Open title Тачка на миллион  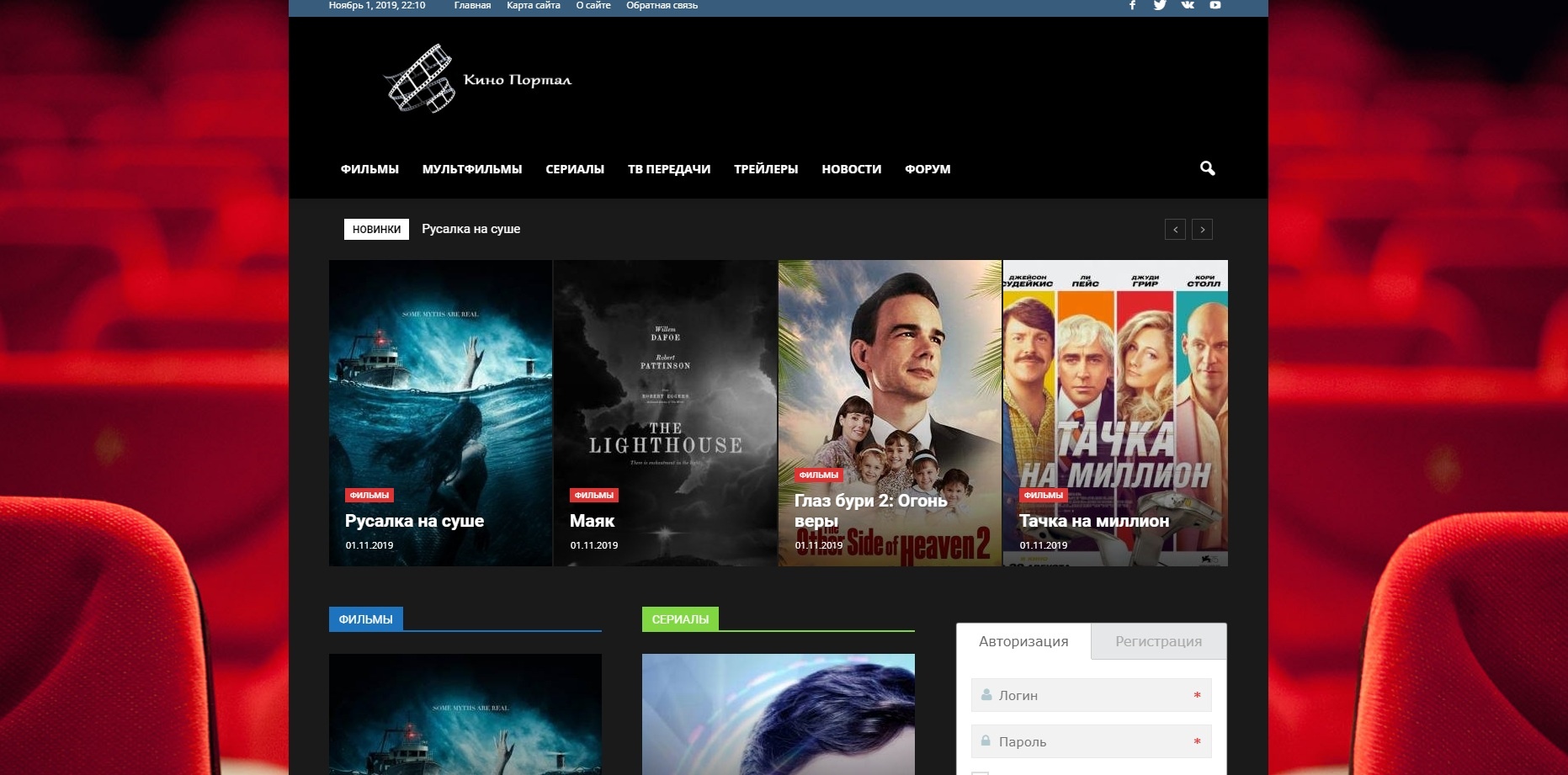(x=1094, y=521)
